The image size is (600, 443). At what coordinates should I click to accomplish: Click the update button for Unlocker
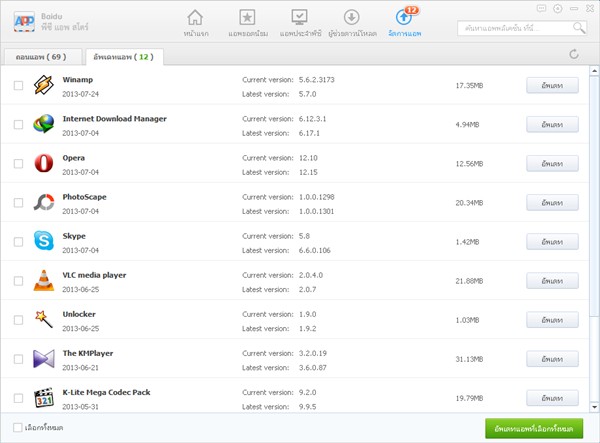coord(552,320)
